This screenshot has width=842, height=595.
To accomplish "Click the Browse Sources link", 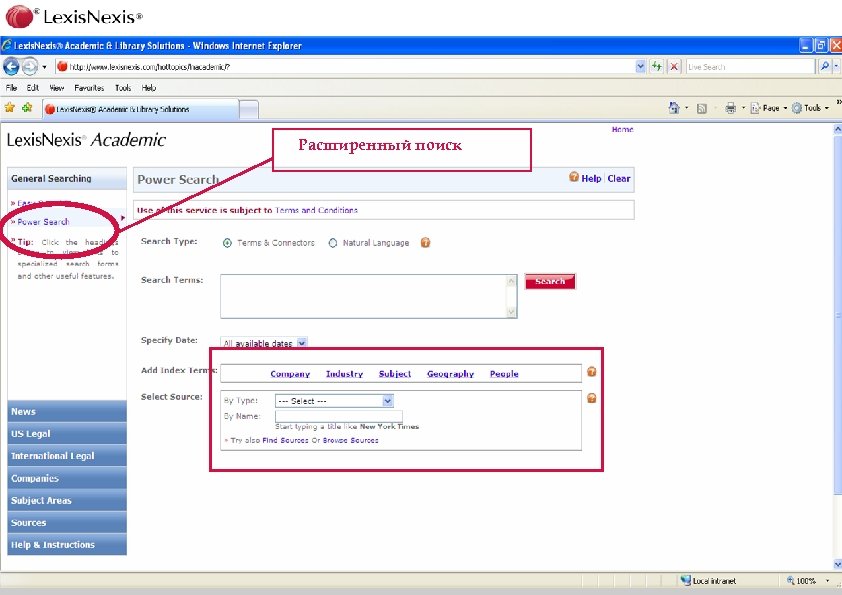I will pos(350,440).
